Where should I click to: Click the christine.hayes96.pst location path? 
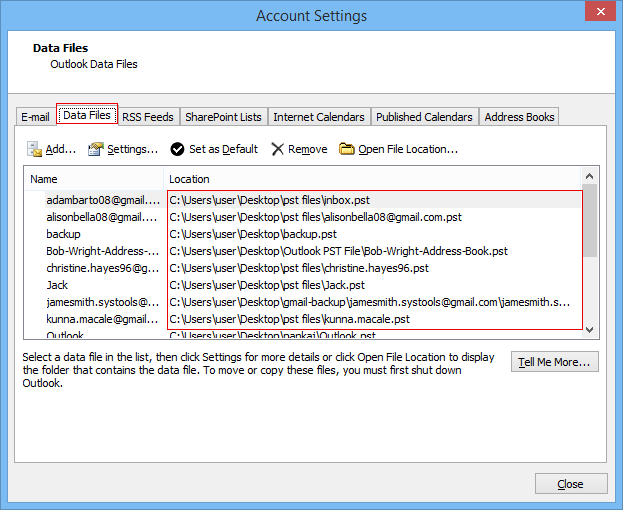coord(299,268)
